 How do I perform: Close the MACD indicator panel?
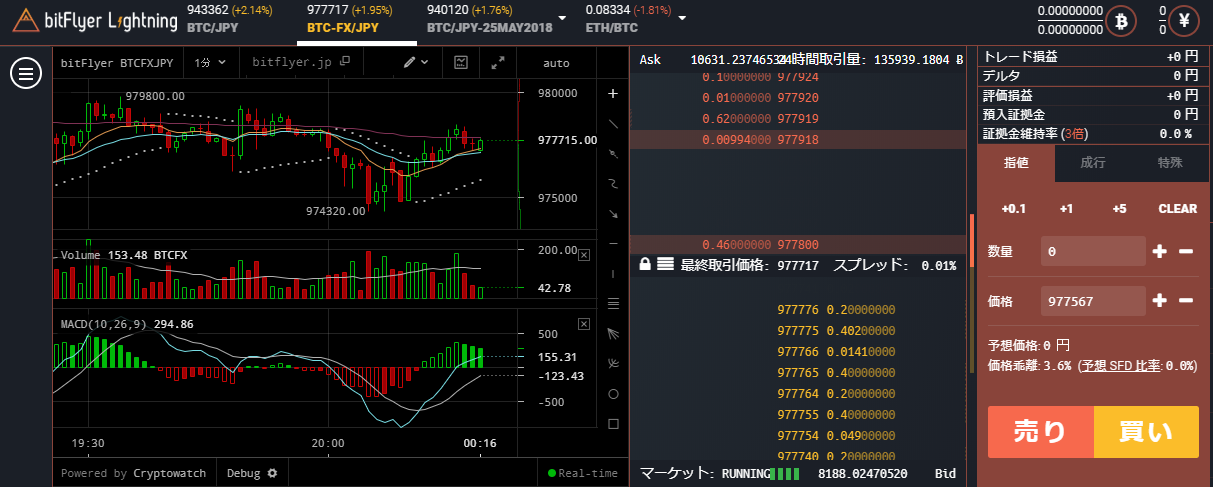(x=584, y=324)
